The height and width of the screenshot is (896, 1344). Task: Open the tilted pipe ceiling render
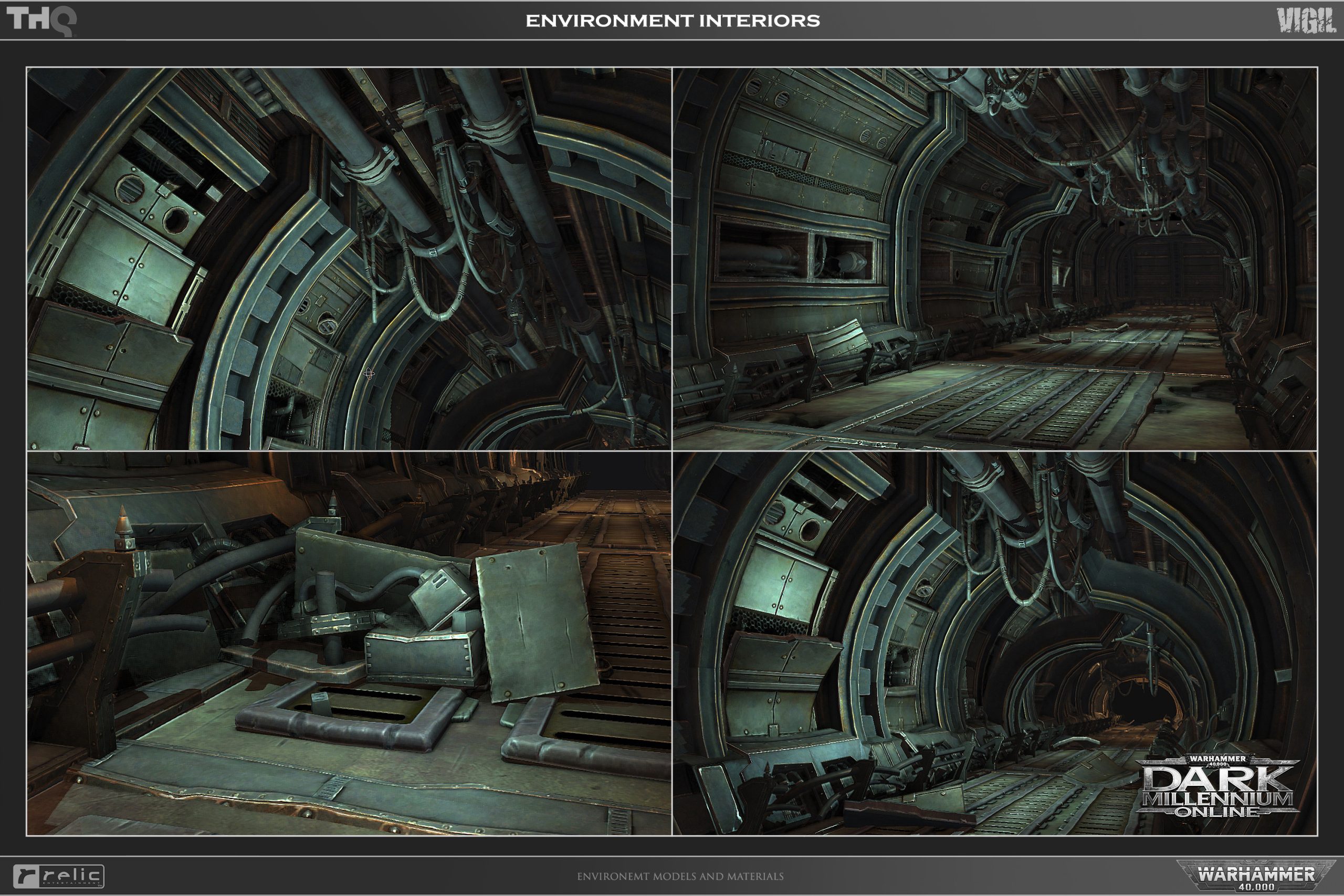coord(349,259)
